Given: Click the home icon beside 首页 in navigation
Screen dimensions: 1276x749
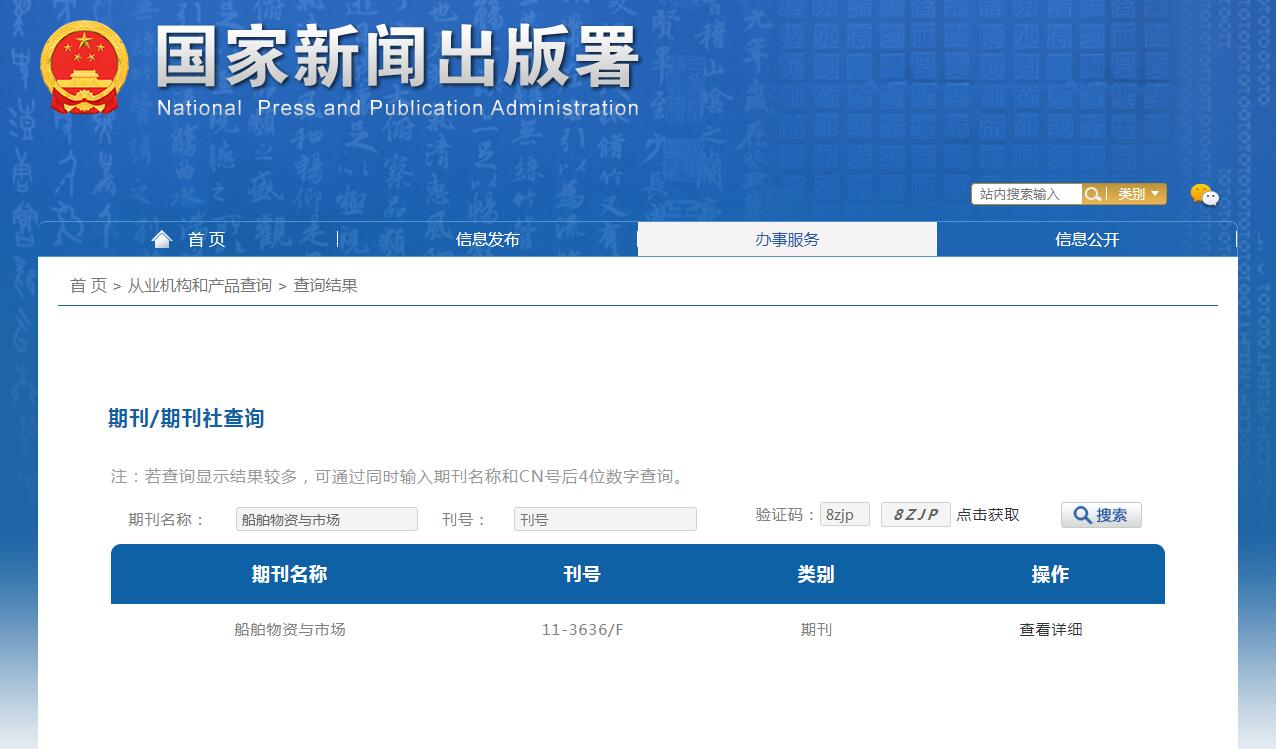Looking at the screenshot, I should coord(161,237).
